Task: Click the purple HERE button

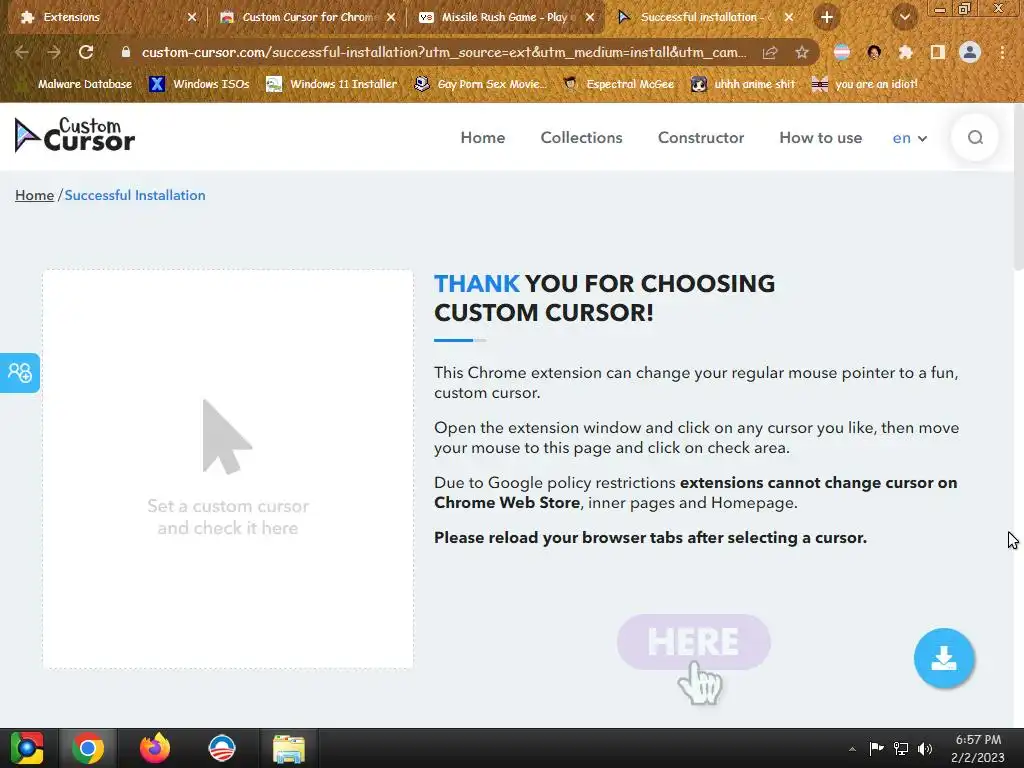Action: pyautogui.click(x=694, y=641)
